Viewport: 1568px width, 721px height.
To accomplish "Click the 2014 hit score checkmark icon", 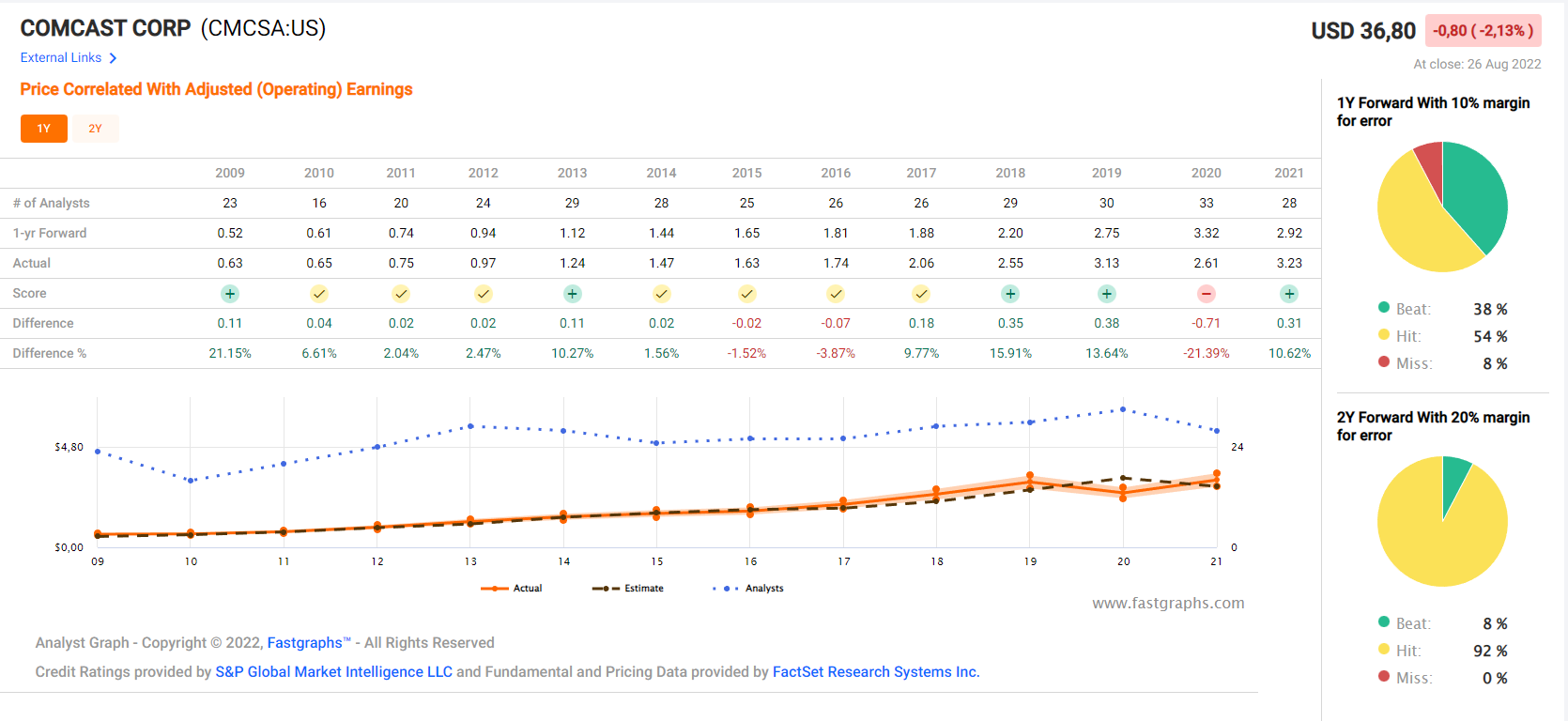I will click(x=661, y=294).
